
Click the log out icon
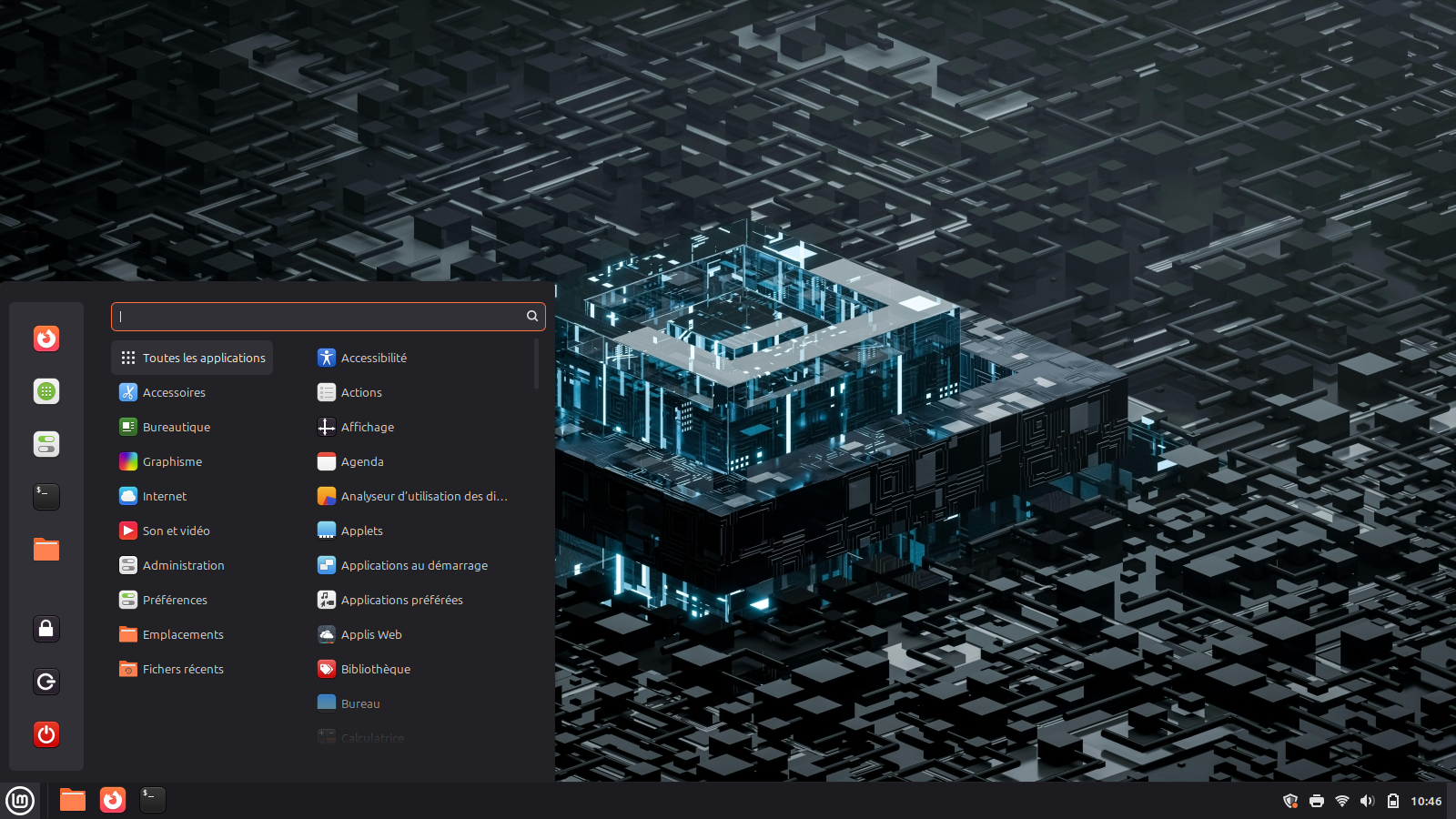coord(46,682)
